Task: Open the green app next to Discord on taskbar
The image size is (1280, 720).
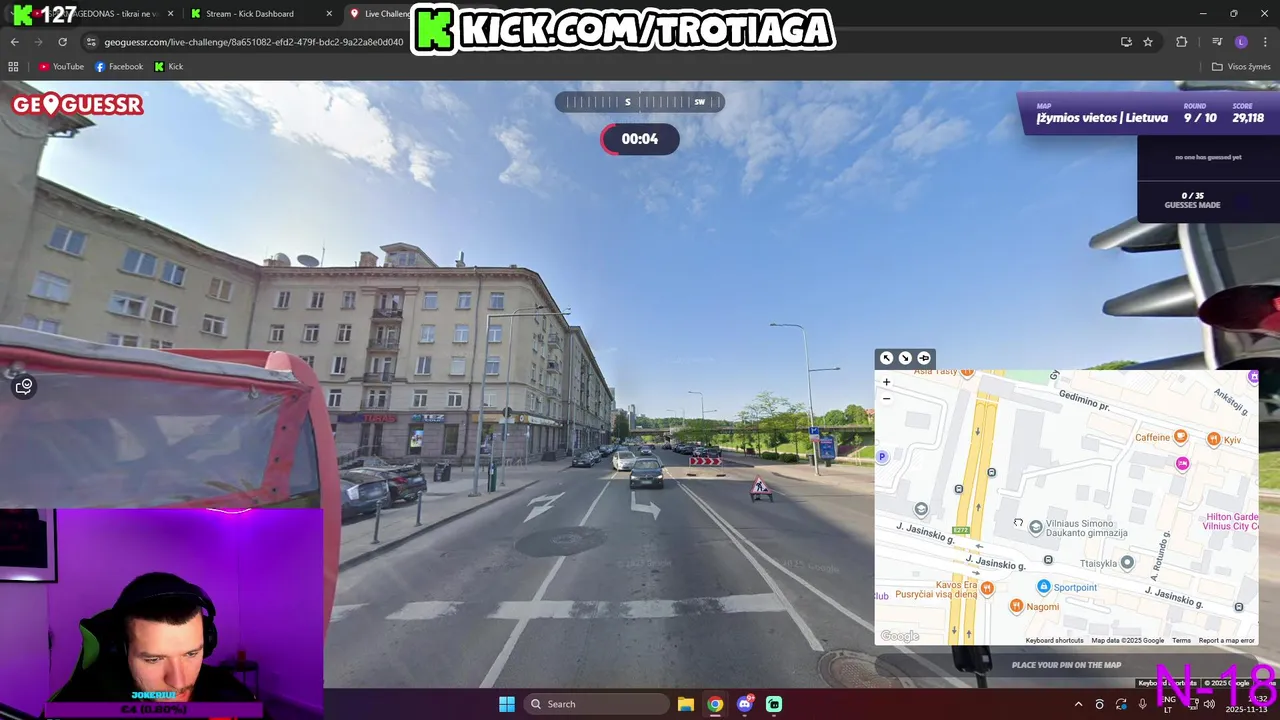Action: (774, 704)
